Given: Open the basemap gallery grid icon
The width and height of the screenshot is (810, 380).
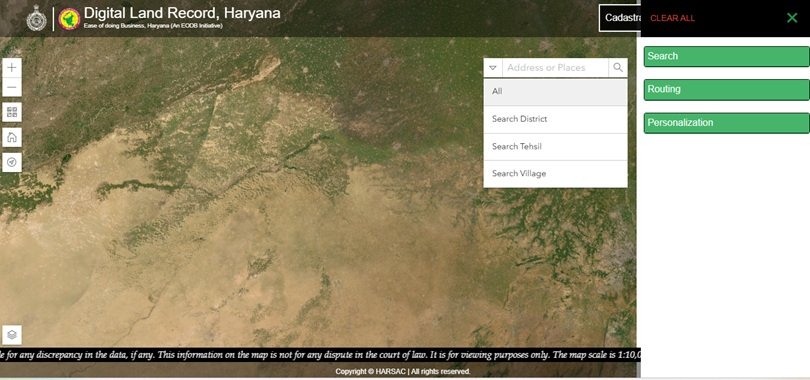Looking at the screenshot, I should point(12,112).
